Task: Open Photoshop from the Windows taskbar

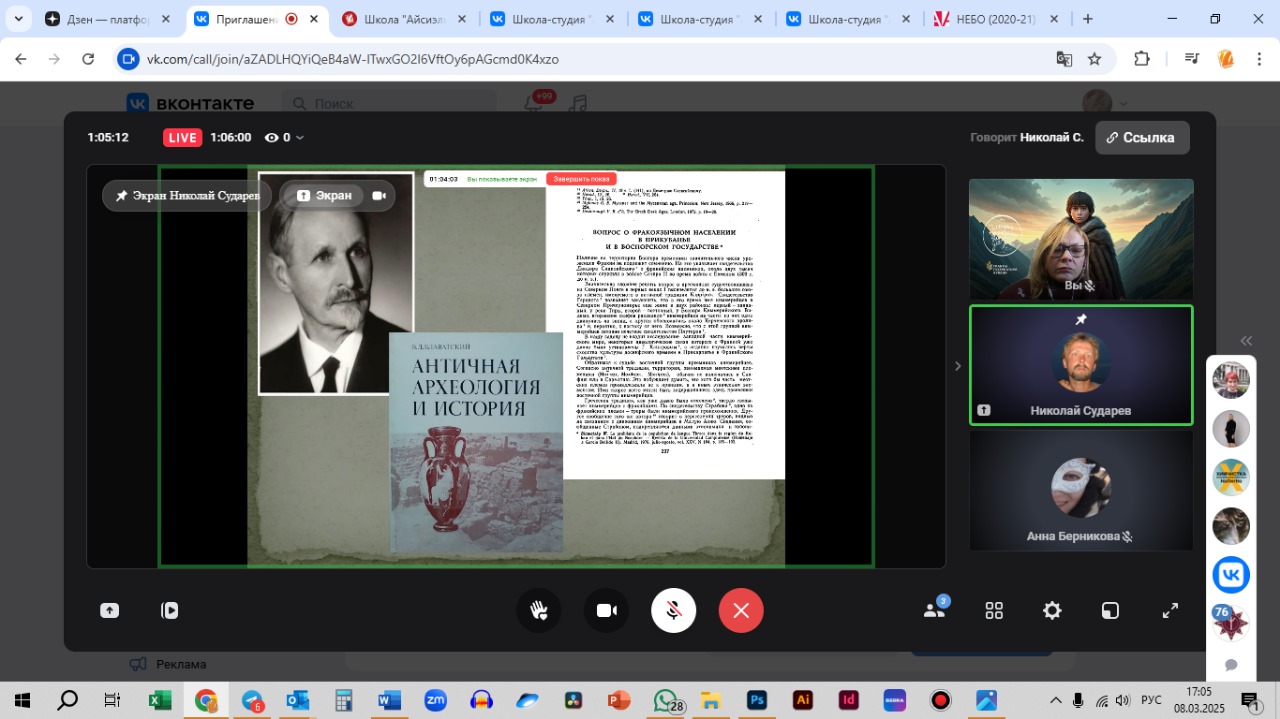Action: tap(757, 700)
